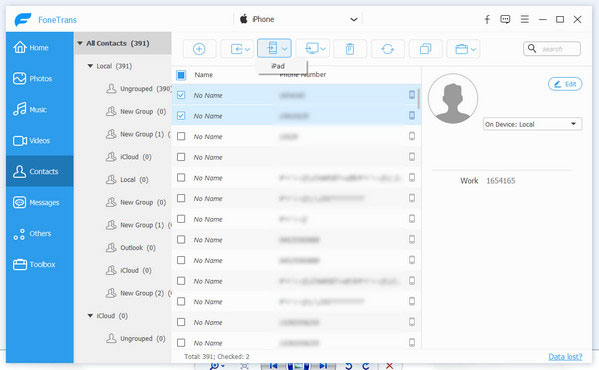
Task: Click the toolbox briefcase toolbar icon
Action: point(461,49)
